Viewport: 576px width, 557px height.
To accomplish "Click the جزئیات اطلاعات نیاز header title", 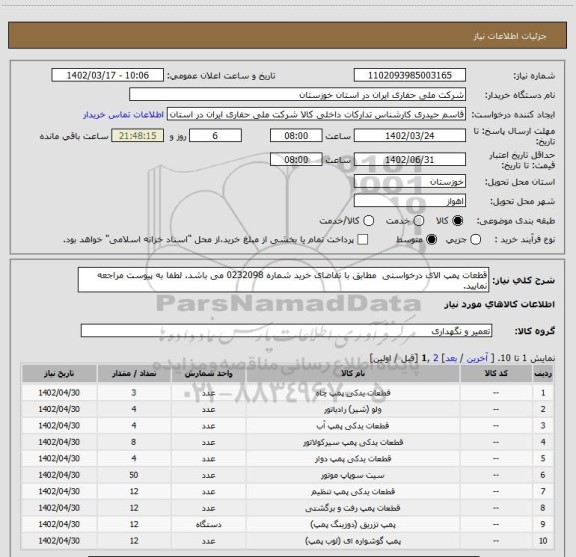I will [x=510, y=36].
